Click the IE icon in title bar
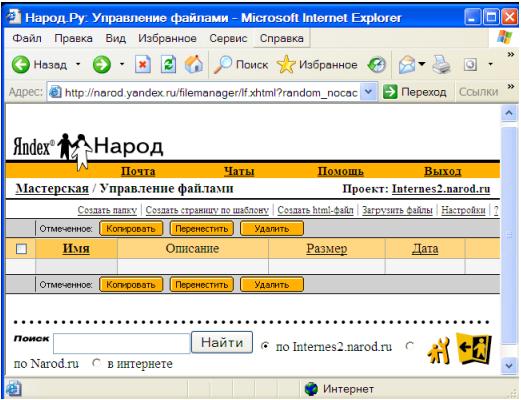 coord(14,17)
